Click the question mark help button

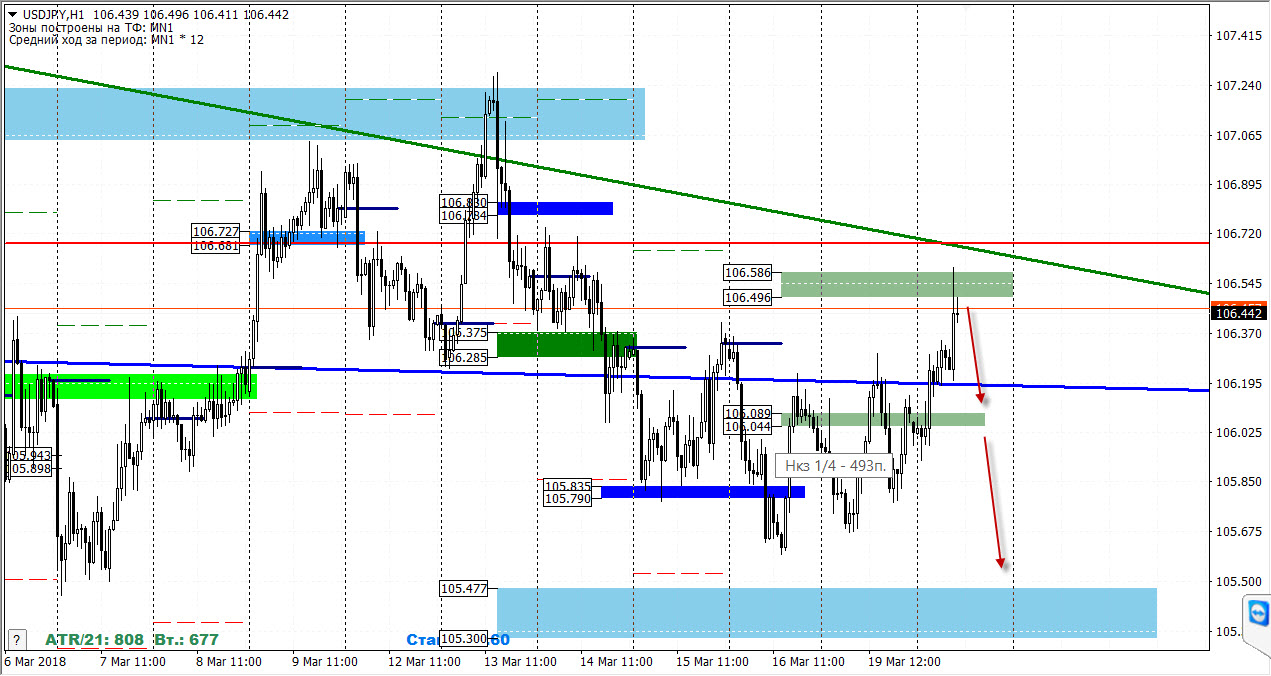(15, 639)
